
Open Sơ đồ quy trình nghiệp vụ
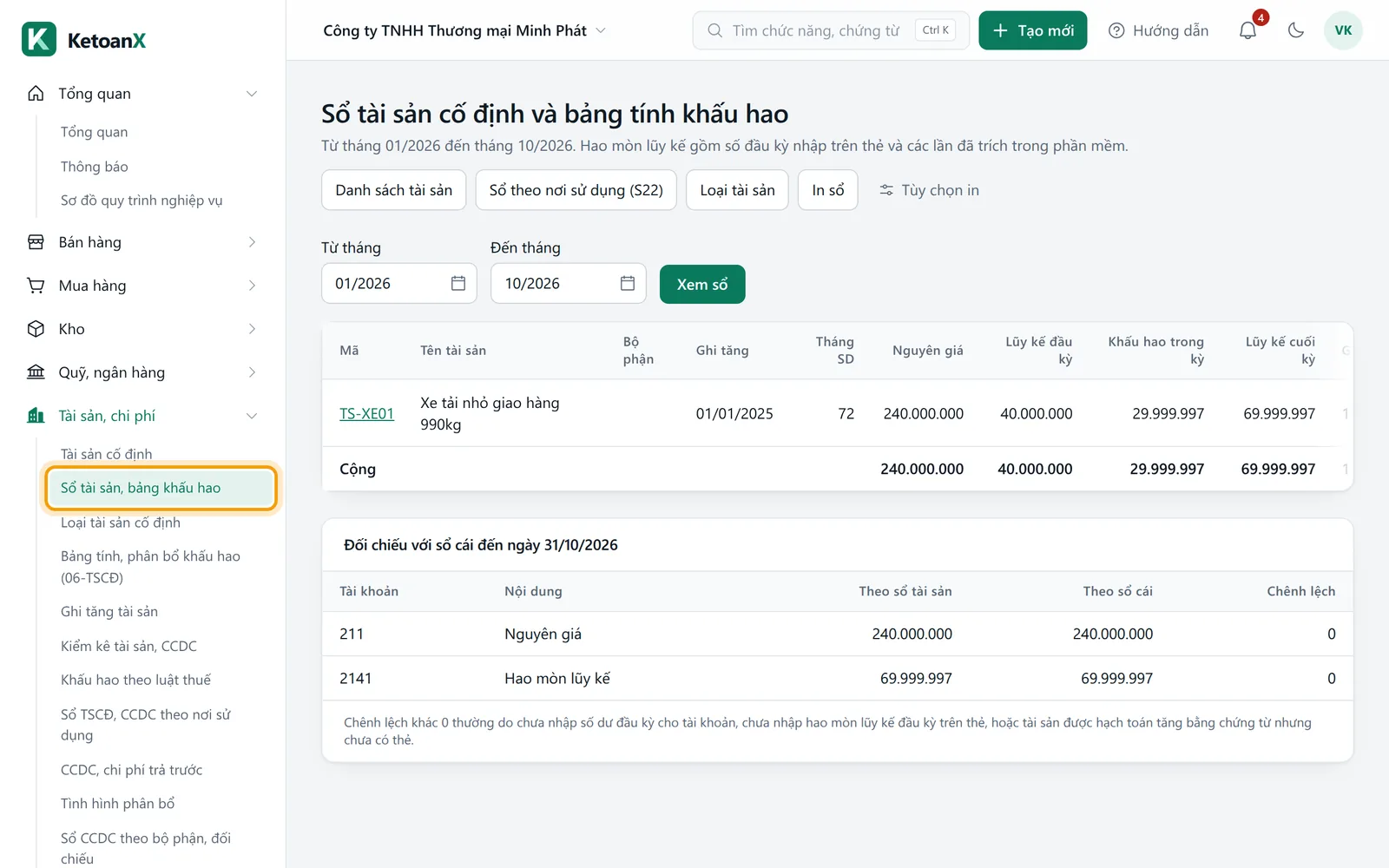tap(142, 201)
